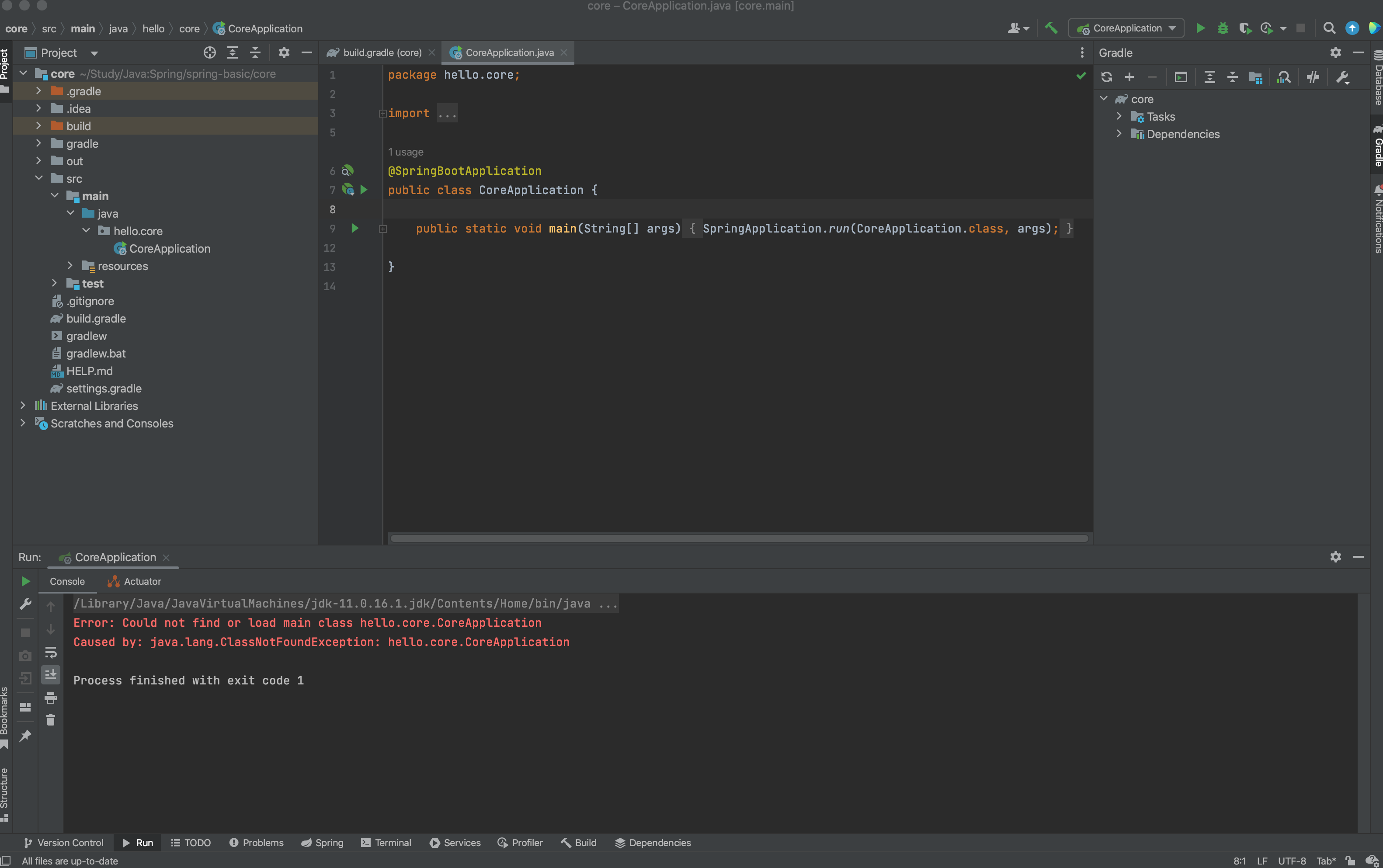Toggle Bookmarks tool window stripe

5,718
